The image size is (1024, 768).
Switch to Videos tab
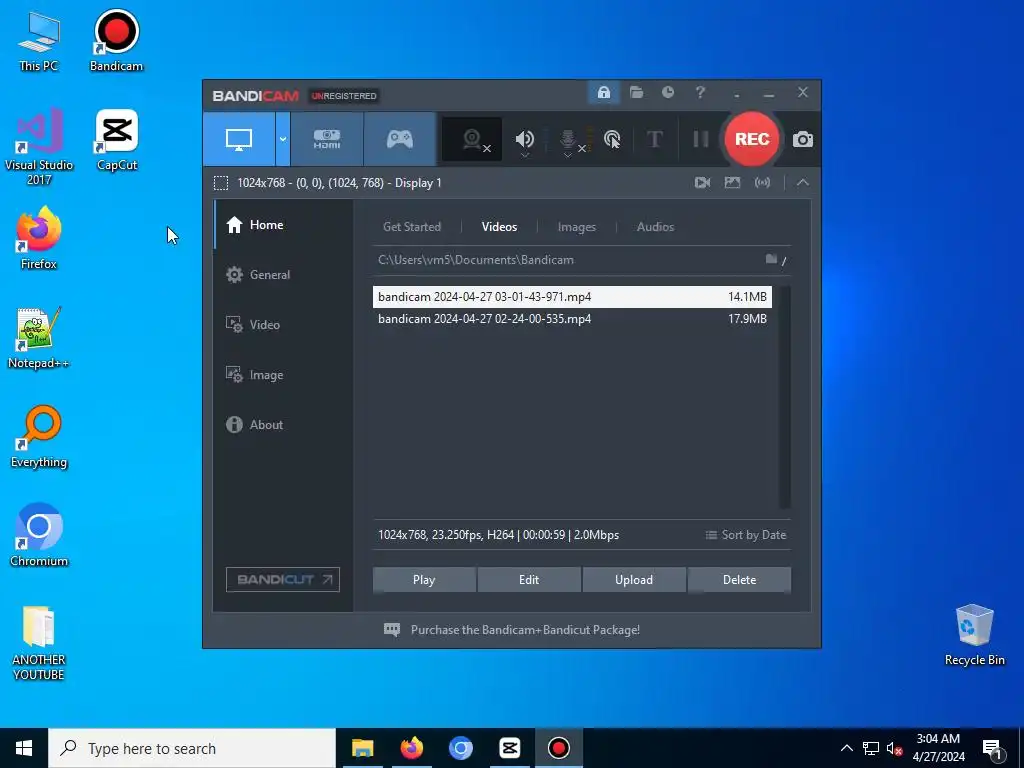(x=499, y=227)
